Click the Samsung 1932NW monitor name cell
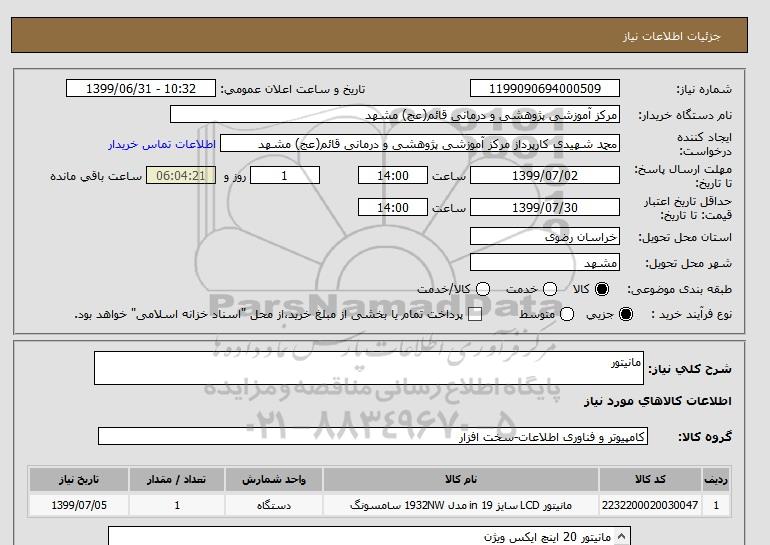Screen dimensions: 770x545 coord(461,505)
